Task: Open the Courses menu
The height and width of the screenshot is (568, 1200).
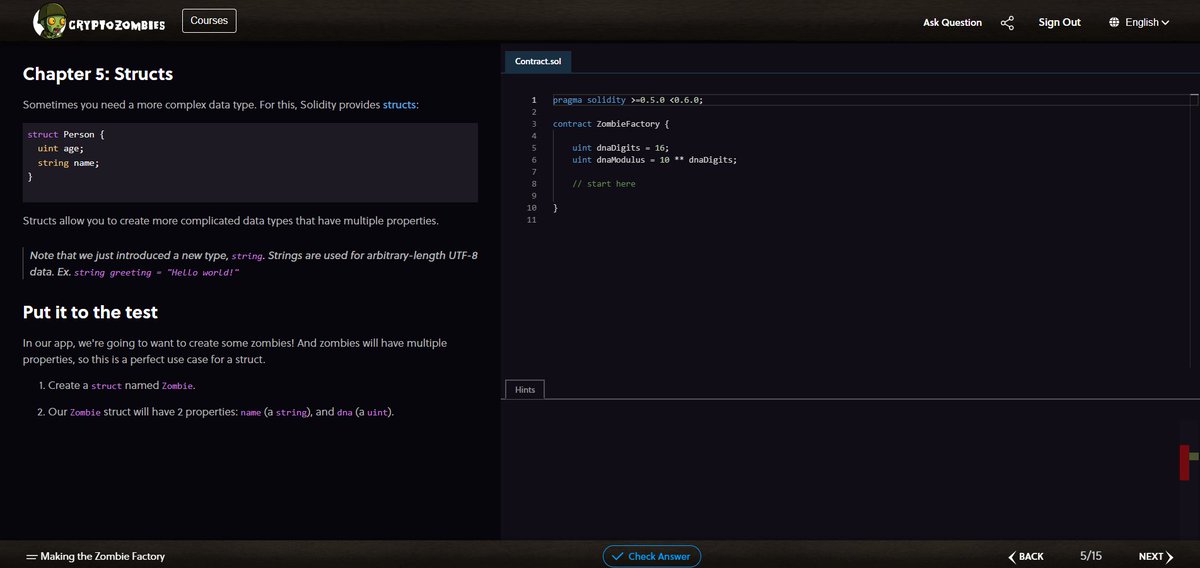Action: pyautogui.click(x=209, y=20)
